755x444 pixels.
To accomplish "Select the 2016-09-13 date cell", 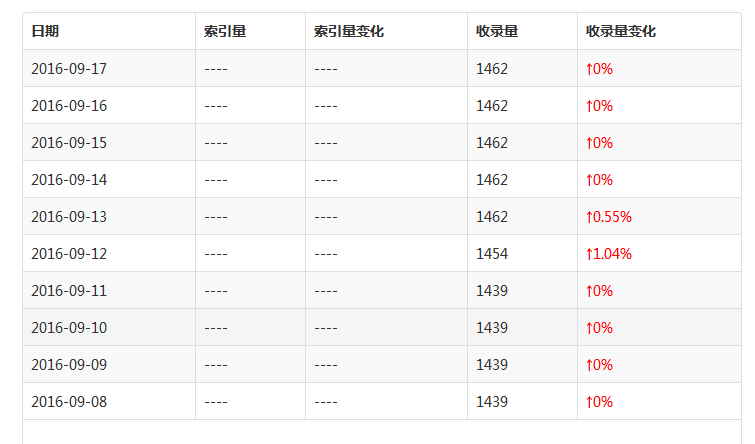I will (69, 217).
